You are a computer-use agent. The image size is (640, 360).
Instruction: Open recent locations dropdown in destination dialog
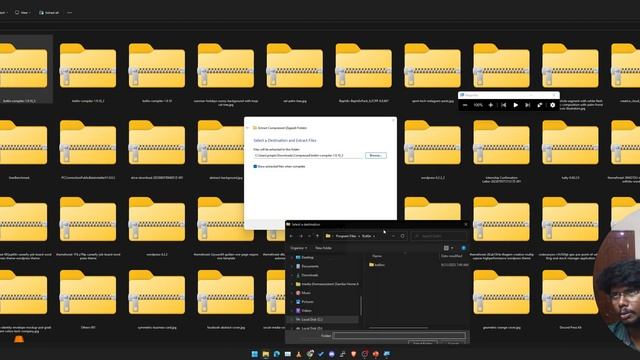(309, 236)
